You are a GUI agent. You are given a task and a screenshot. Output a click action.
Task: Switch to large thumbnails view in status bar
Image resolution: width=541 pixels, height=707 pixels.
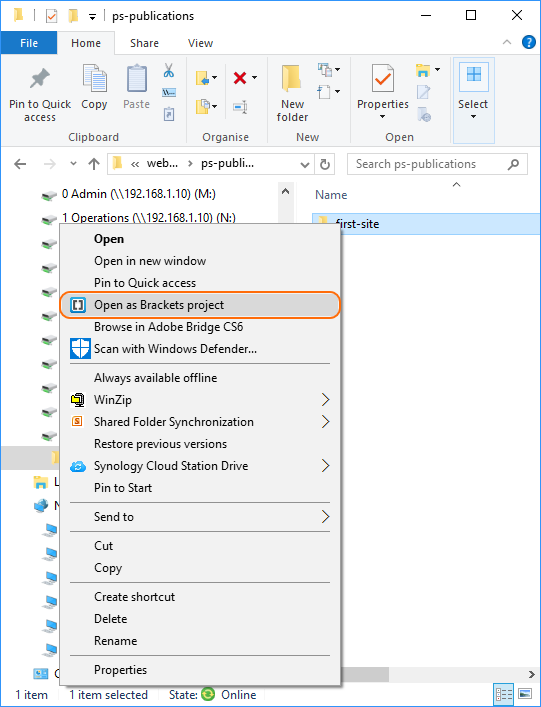(x=525, y=693)
